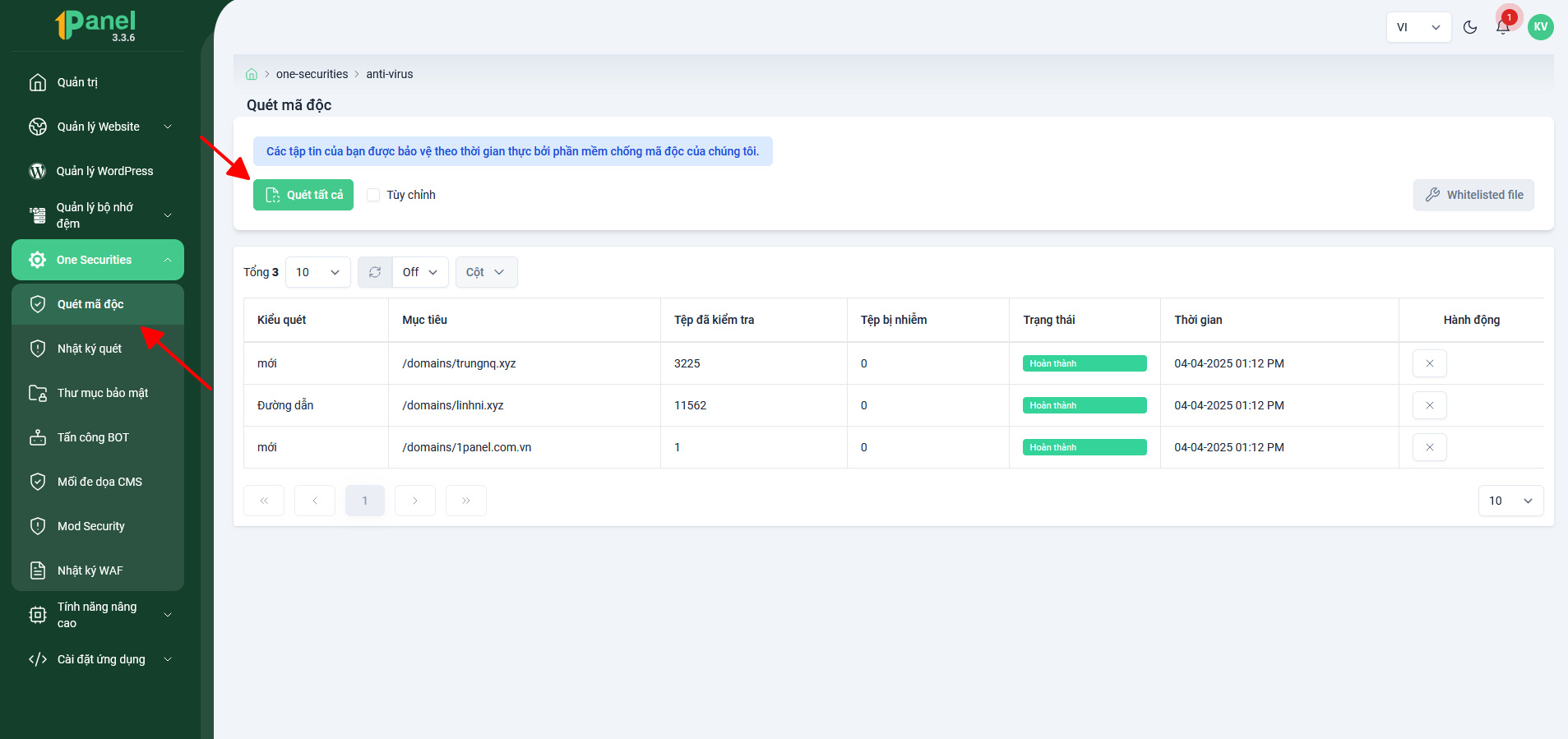Screen dimensions: 1568x739
Task: Select Nhật ký WAF in the sidebar
Action: pos(98,570)
